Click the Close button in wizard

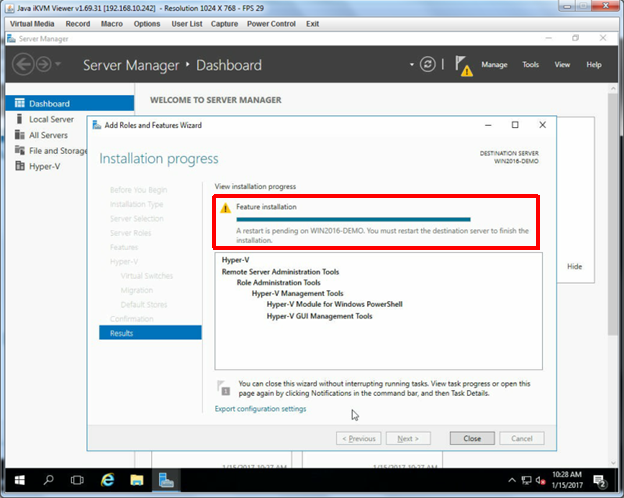(x=472, y=438)
